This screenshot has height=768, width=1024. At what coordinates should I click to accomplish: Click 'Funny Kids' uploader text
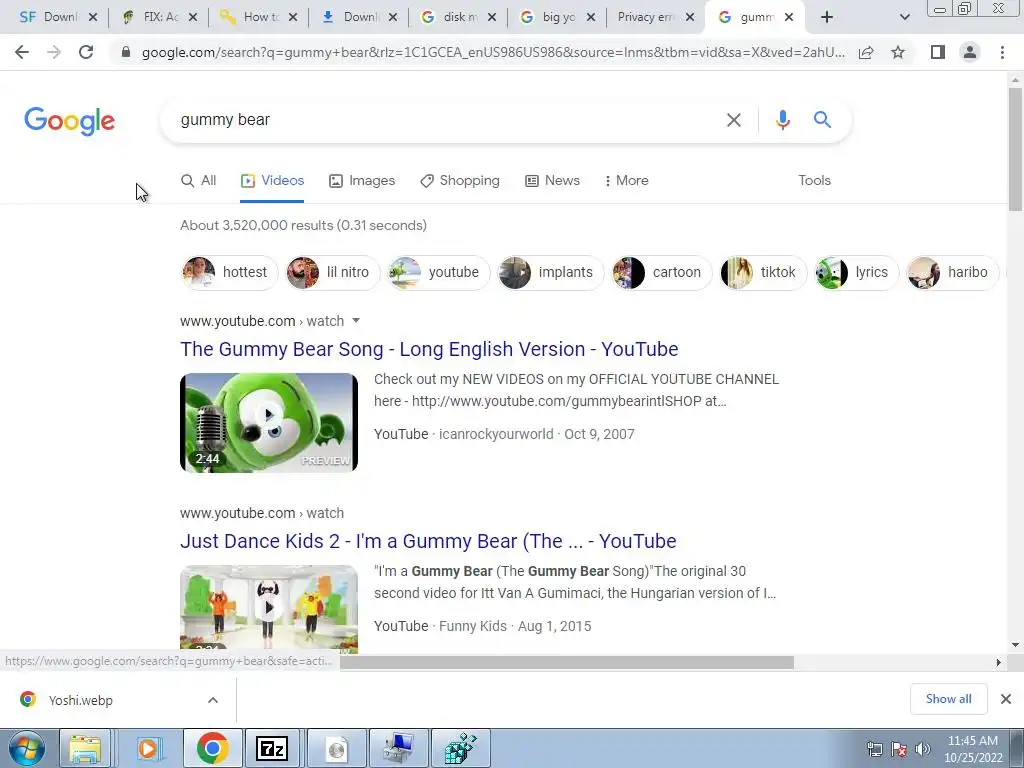(473, 626)
